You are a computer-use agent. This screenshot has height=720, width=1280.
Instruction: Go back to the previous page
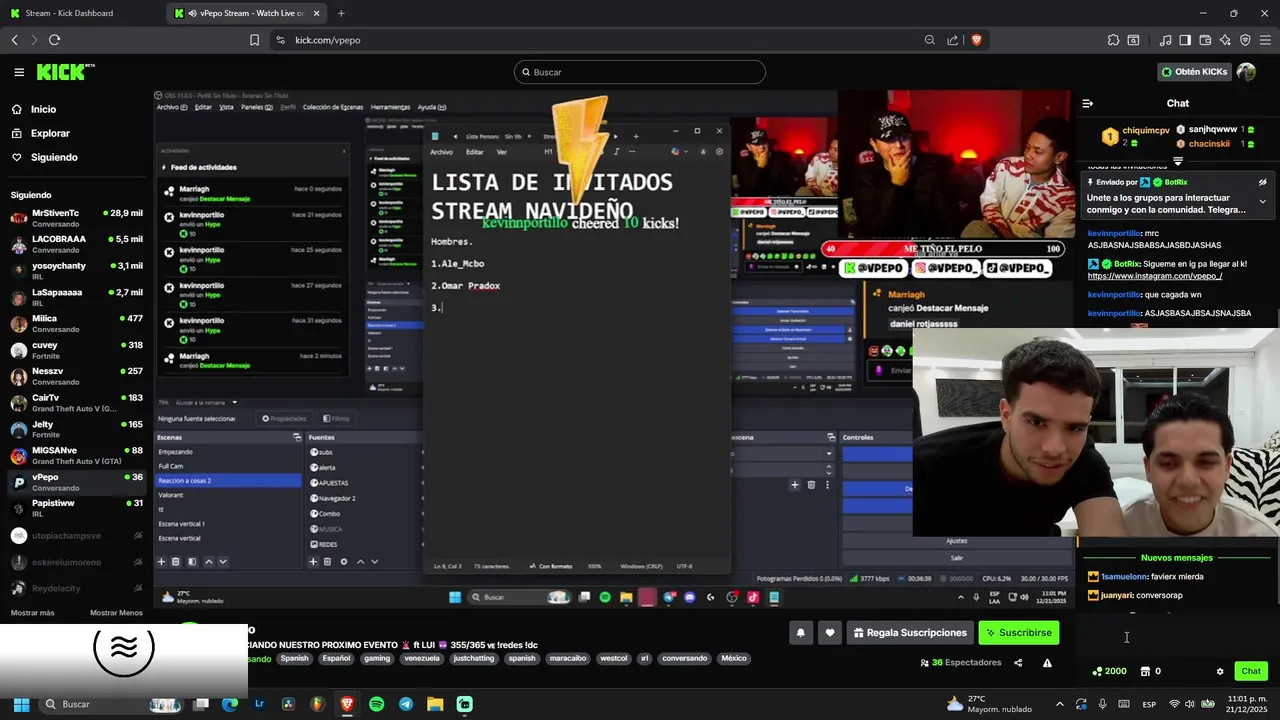(x=14, y=40)
